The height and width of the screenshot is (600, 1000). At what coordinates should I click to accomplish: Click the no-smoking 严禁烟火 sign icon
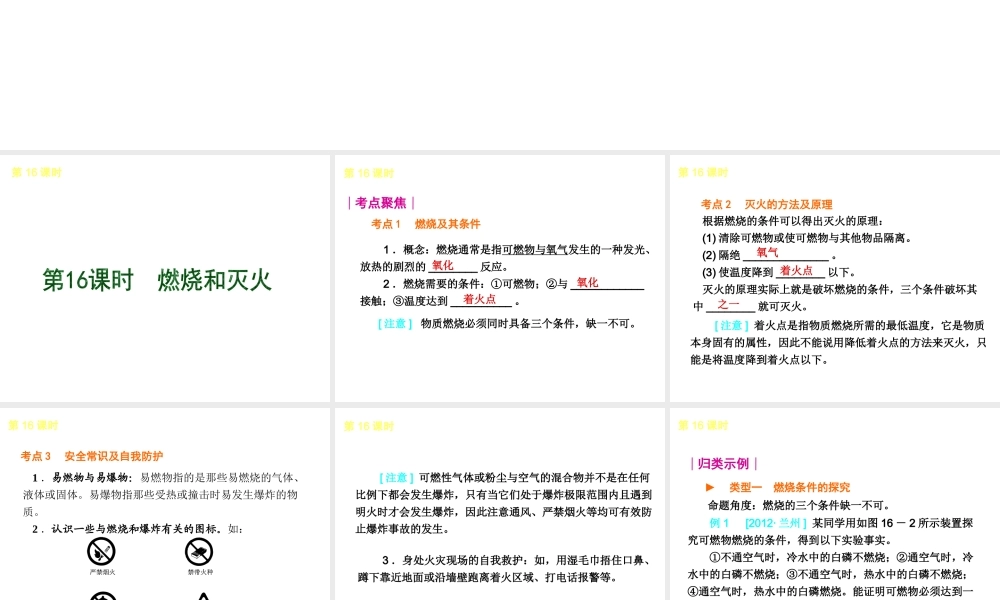(x=101, y=552)
